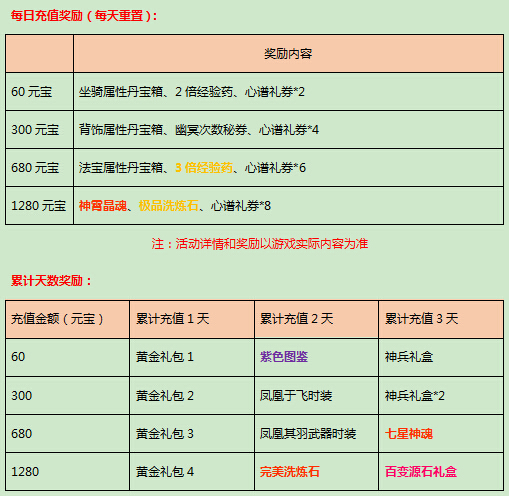This screenshot has width=509, height=496.
Task: Click the 累计天数奖励 heading
Action: tap(51, 281)
